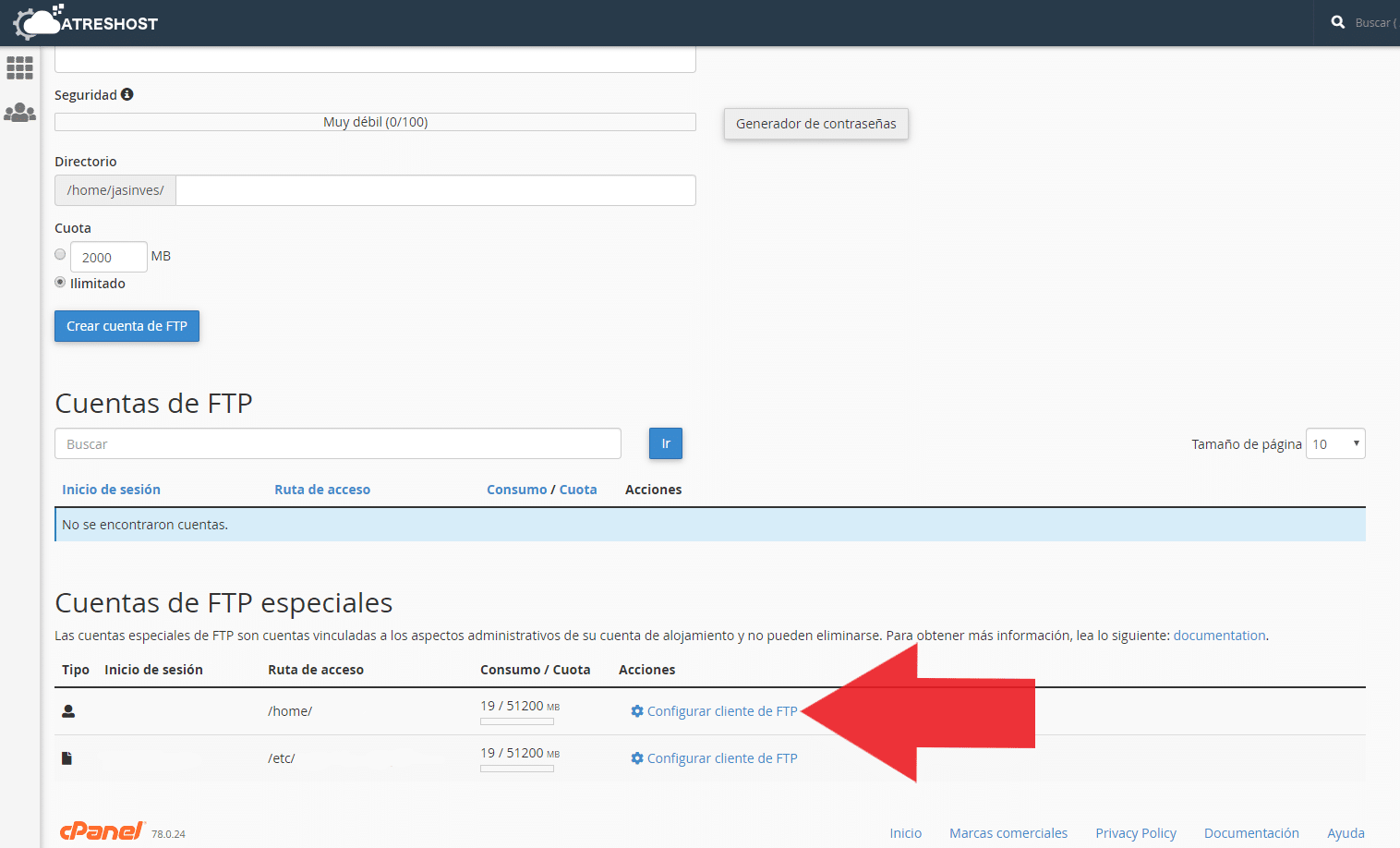Click the /home/ account usage bar
The width and height of the screenshot is (1400, 848).
(x=516, y=721)
